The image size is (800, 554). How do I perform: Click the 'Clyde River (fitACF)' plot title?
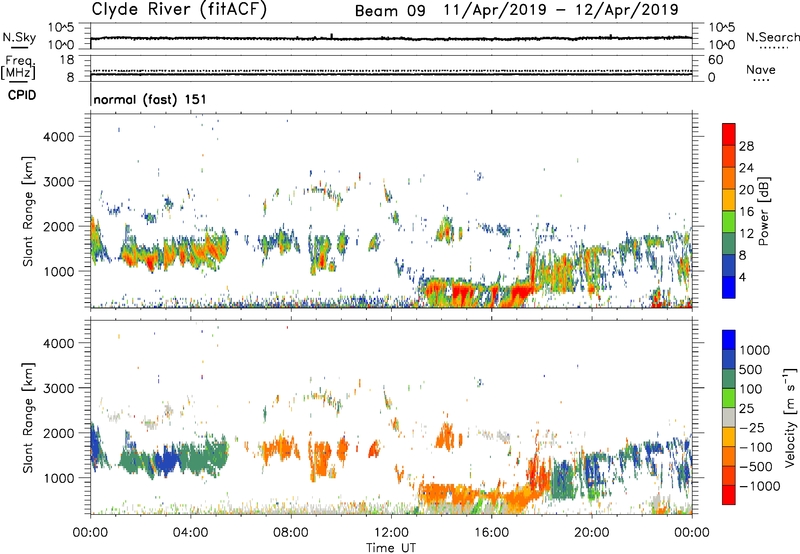click(x=179, y=9)
